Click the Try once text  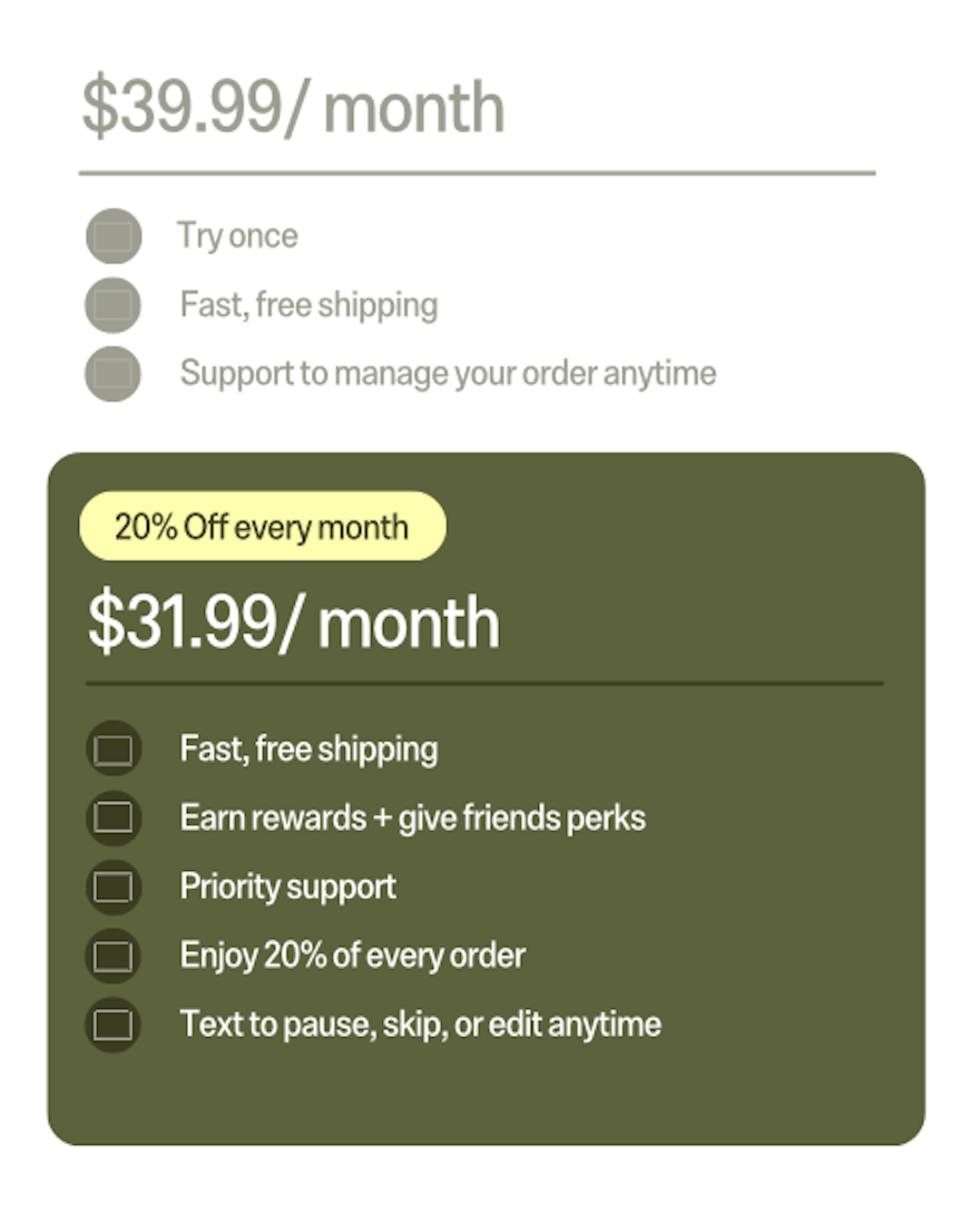237,236
